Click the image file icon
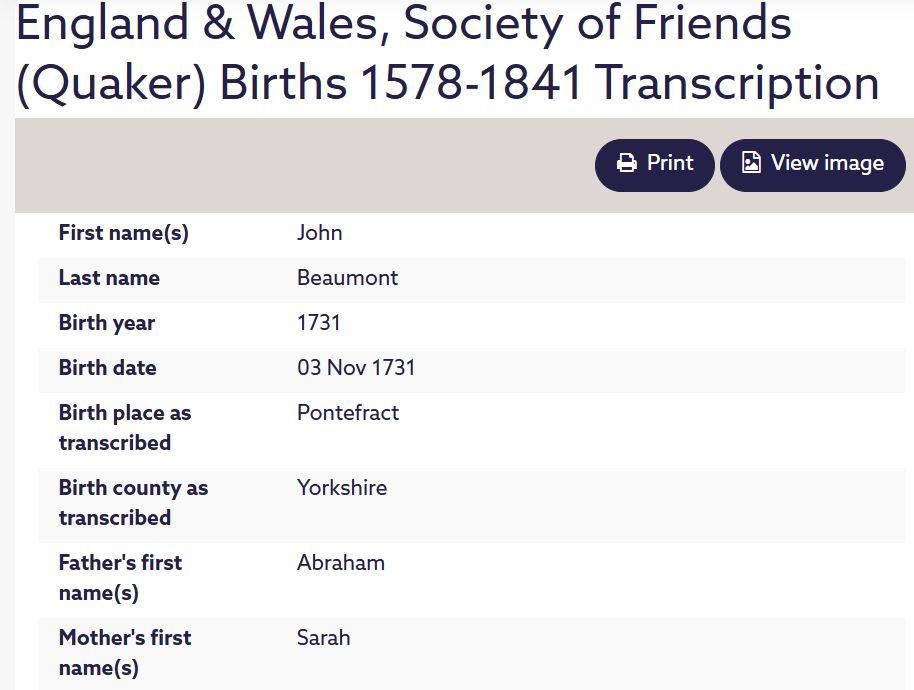Screen dimensions: 914x690 (751, 163)
